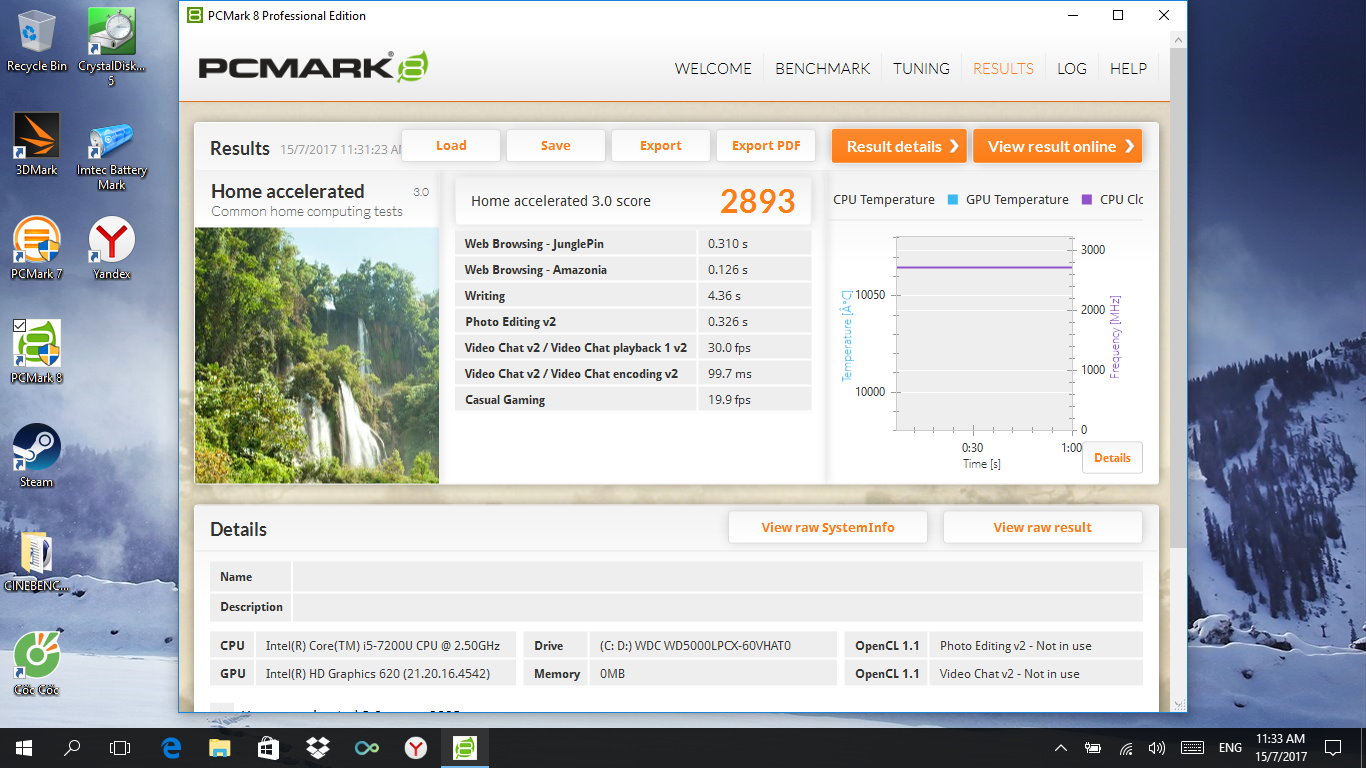Click the Export button
This screenshot has width=1366, height=768.
(661, 146)
